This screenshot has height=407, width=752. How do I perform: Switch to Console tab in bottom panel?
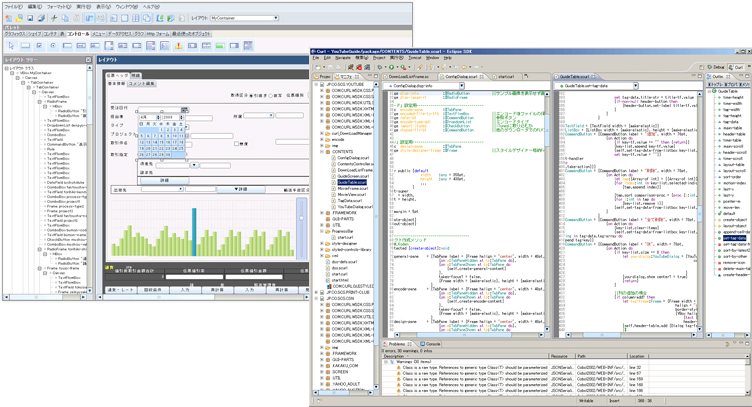coord(431,344)
